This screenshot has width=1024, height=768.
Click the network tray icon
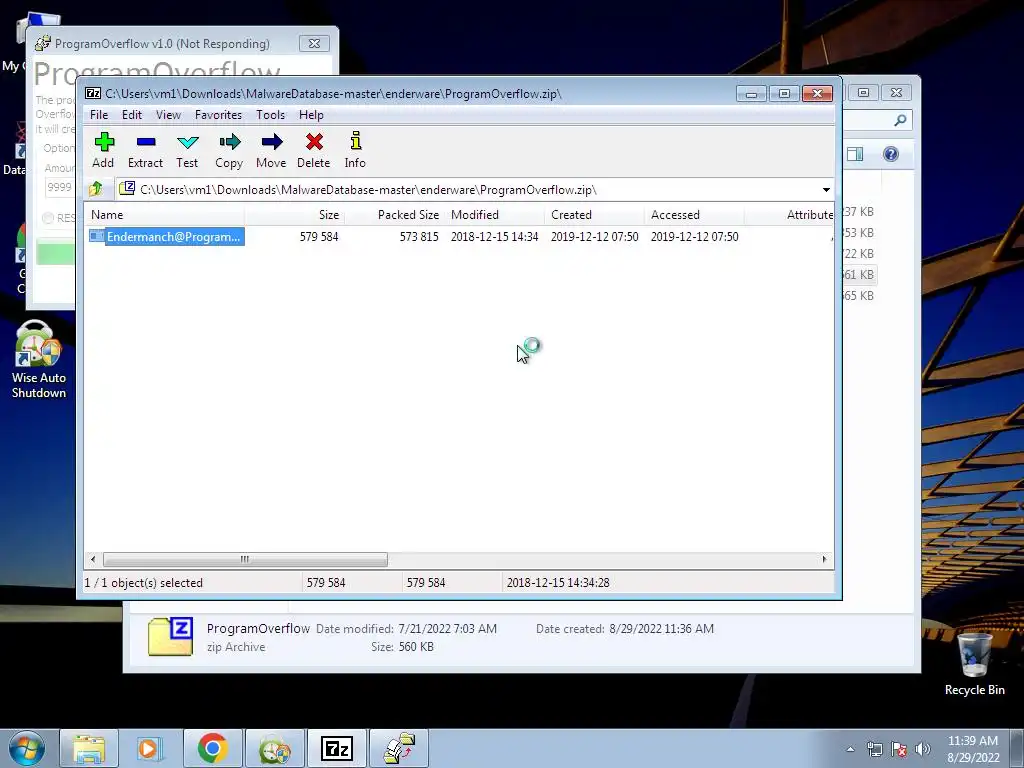pos(874,749)
